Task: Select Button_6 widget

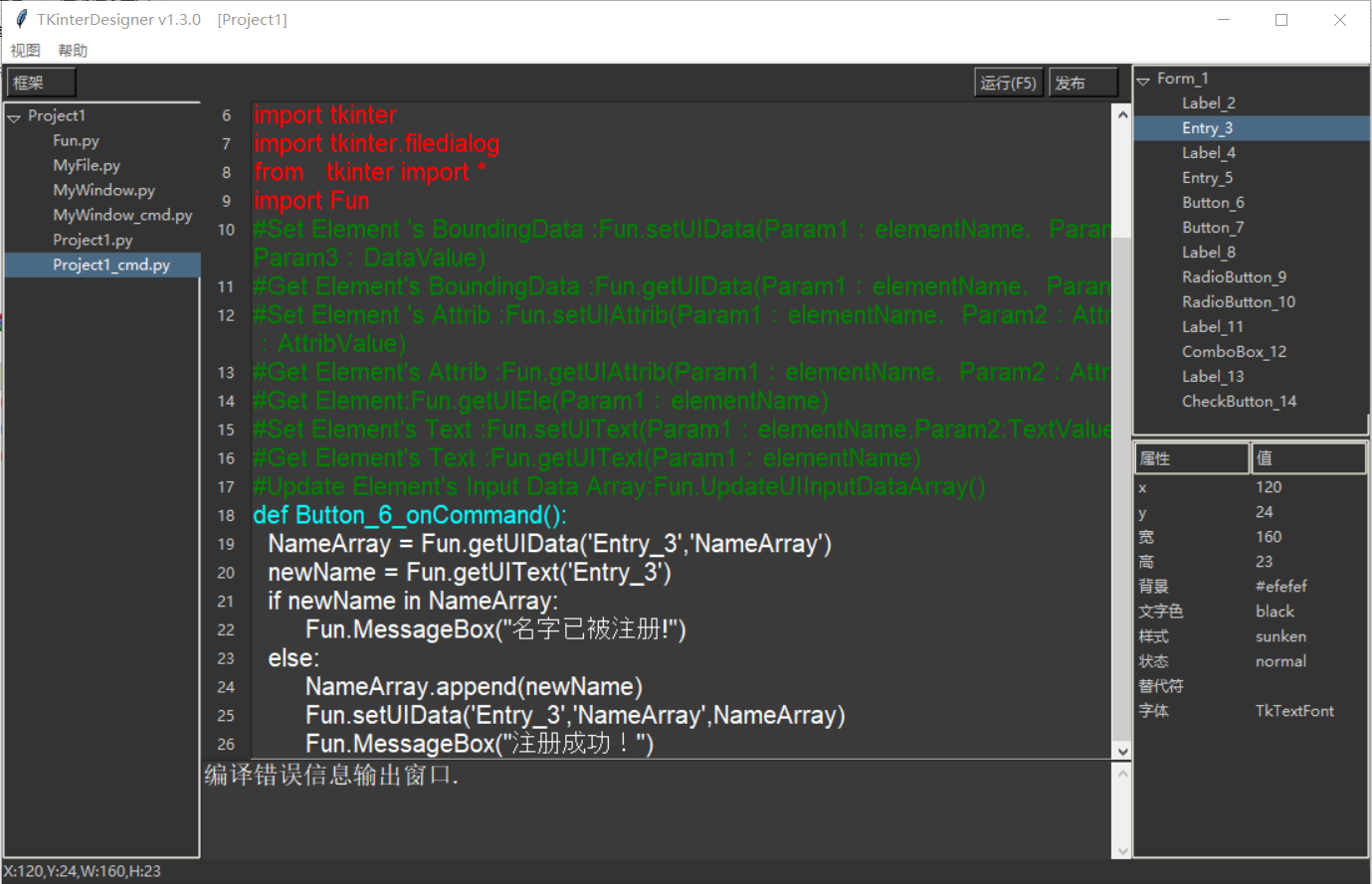Action: (1213, 203)
